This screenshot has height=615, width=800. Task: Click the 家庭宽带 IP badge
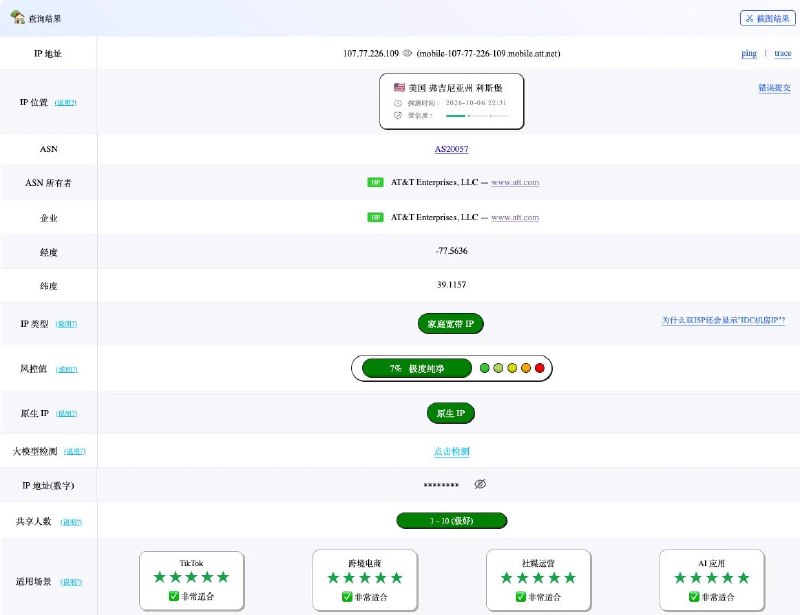click(451, 324)
